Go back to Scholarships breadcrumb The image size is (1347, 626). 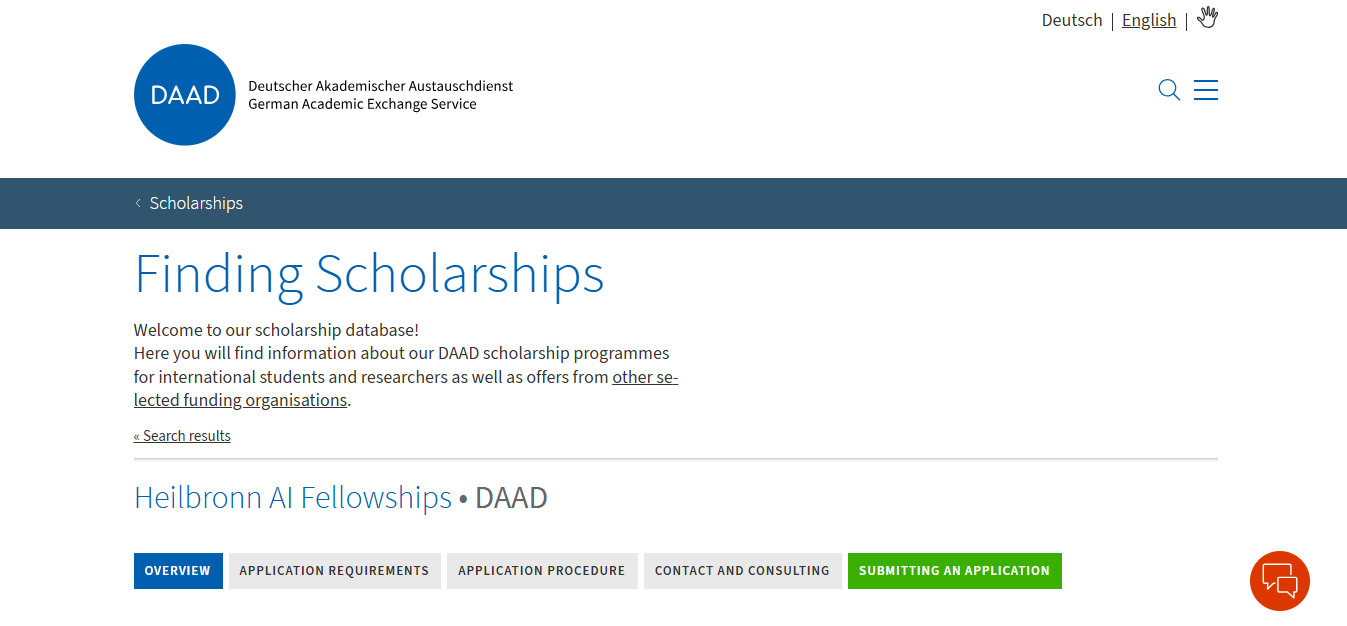(196, 203)
